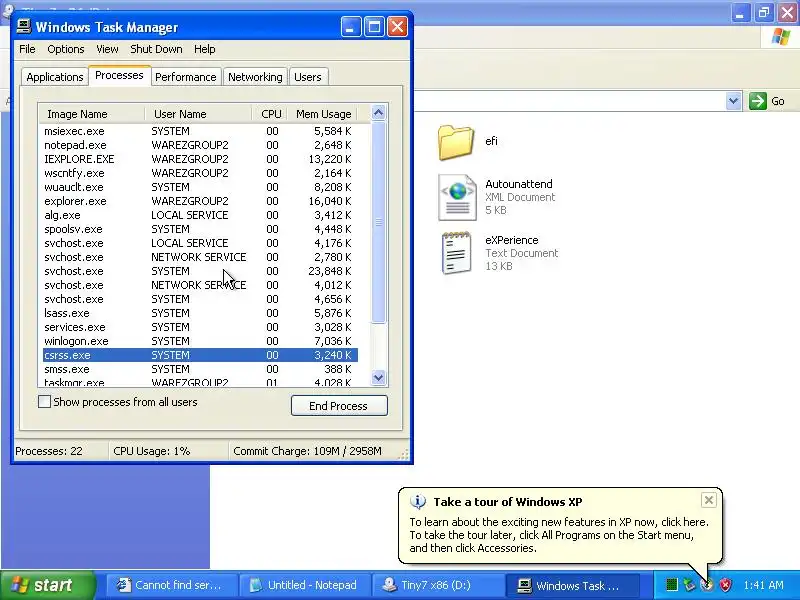Select svchost.exe run by LOCAL SERVICE
The image size is (800, 600).
pos(200,243)
